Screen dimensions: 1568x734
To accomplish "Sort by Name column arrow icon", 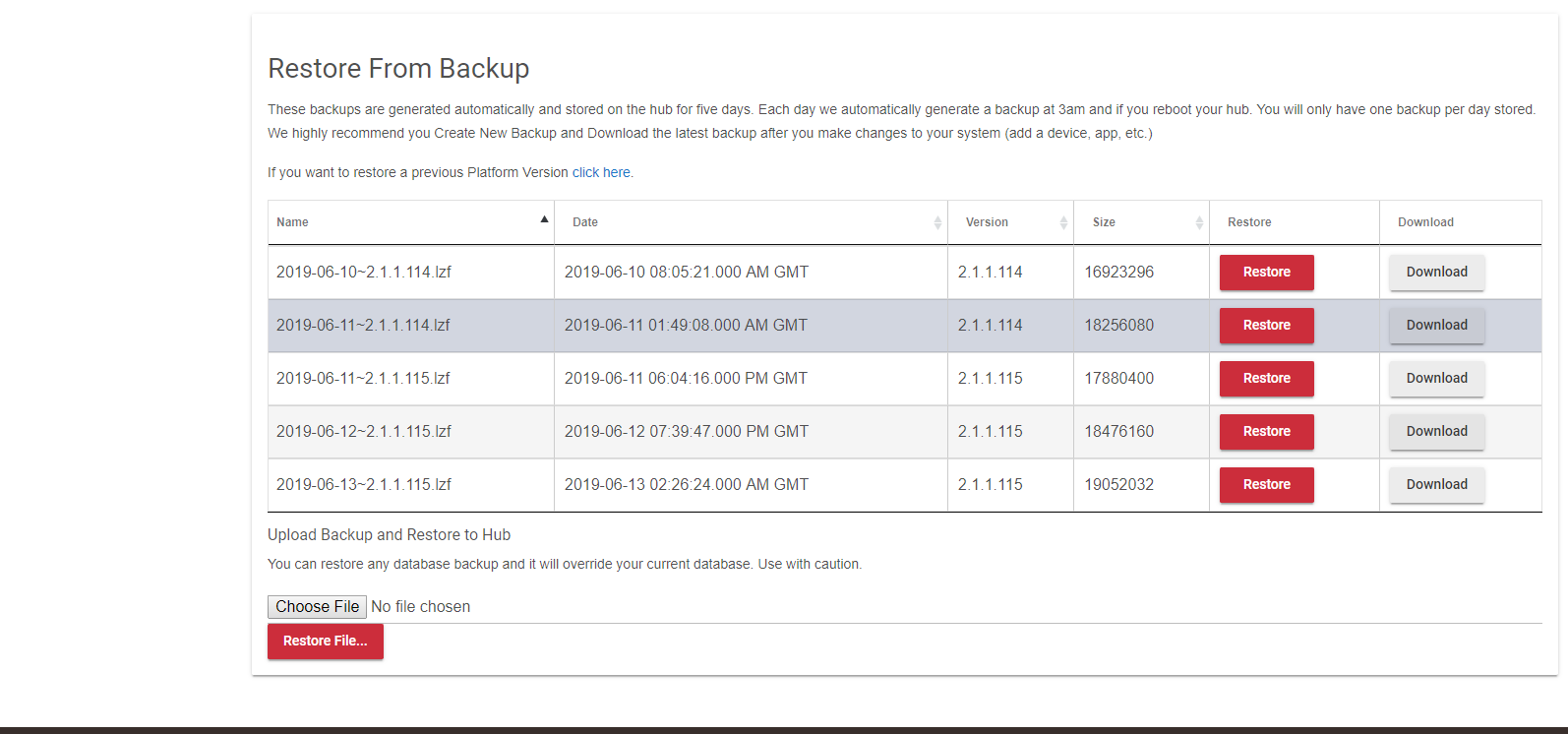I will pyautogui.click(x=544, y=219).
